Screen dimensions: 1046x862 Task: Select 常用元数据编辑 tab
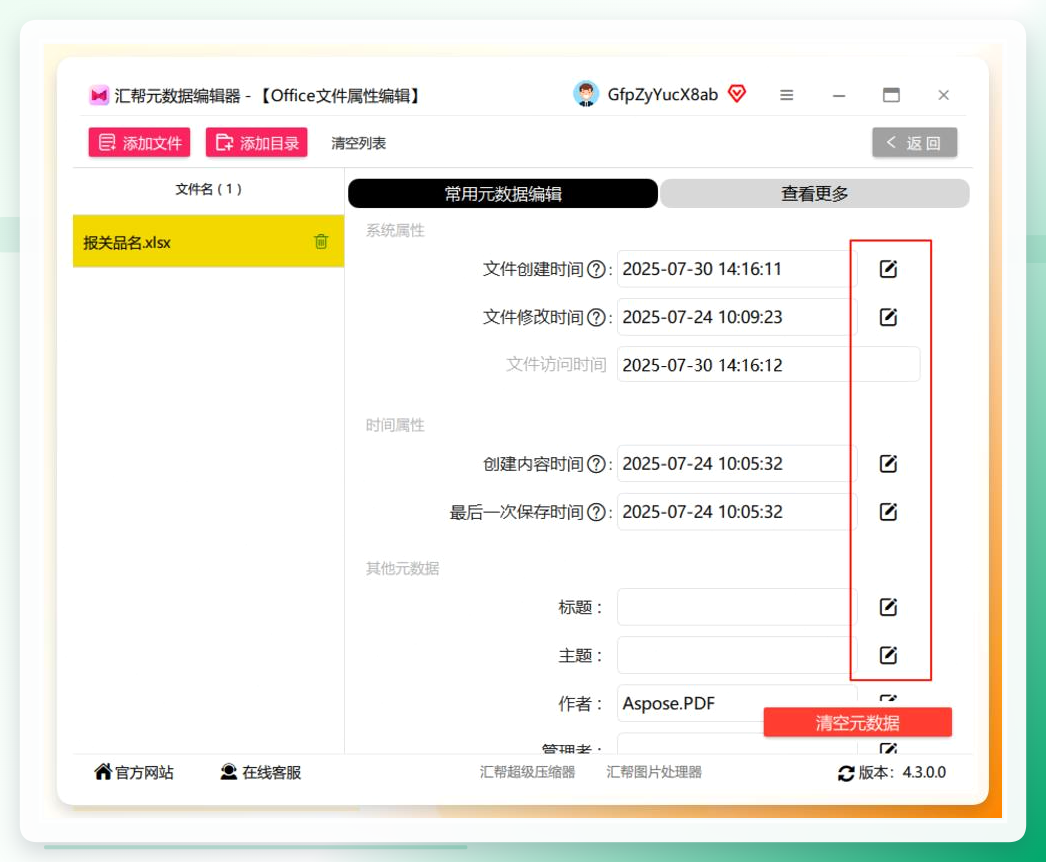point(503,193)
